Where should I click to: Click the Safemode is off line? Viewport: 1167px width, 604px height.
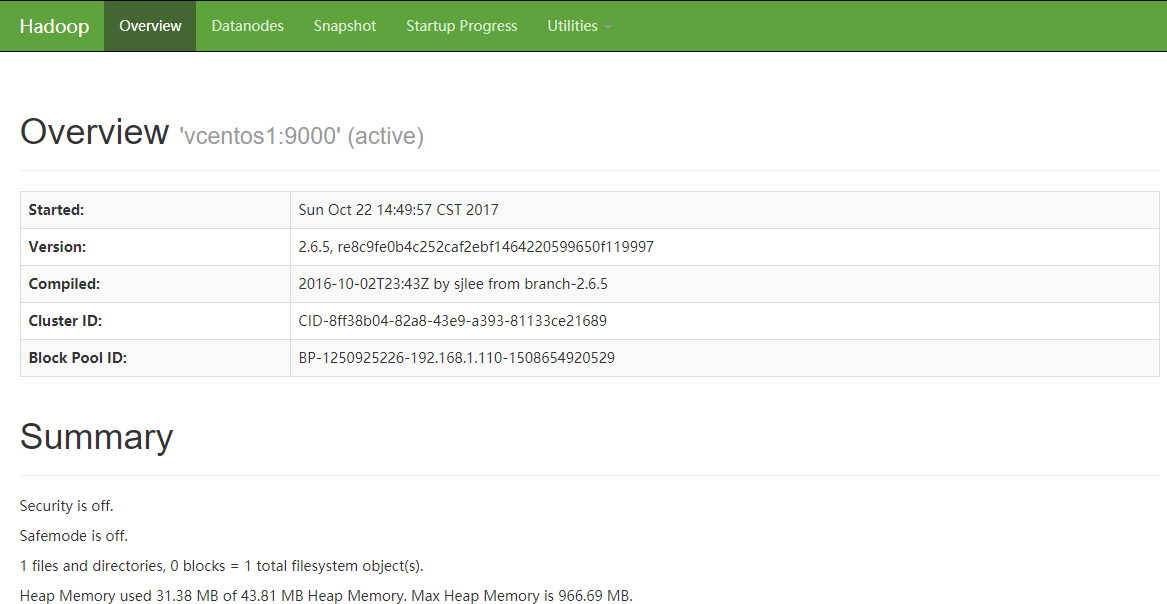coord(74,536)
